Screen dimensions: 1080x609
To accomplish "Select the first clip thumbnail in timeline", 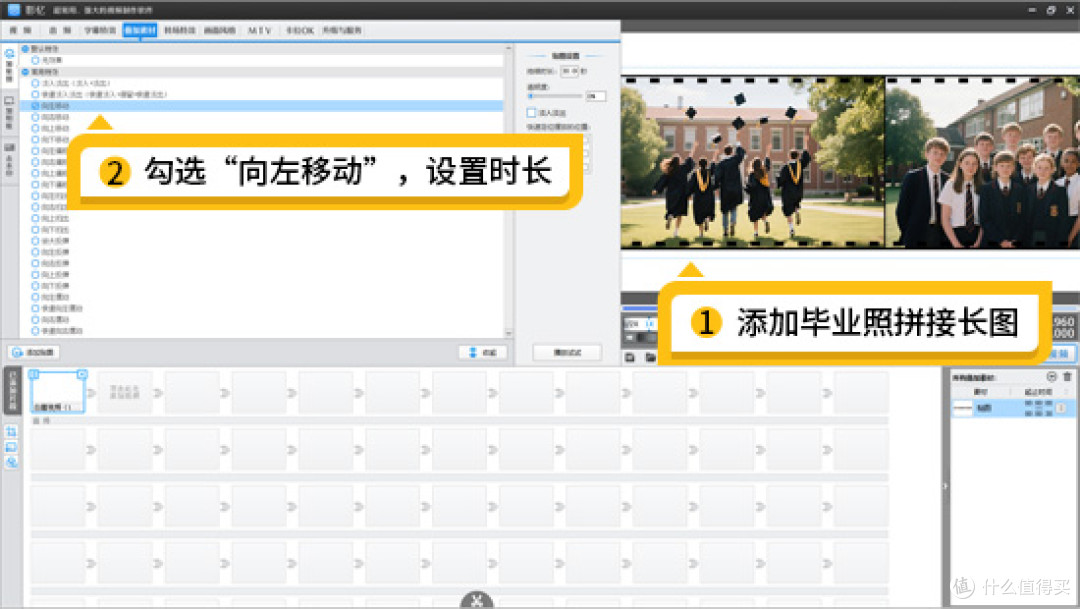I will (57, 391).
